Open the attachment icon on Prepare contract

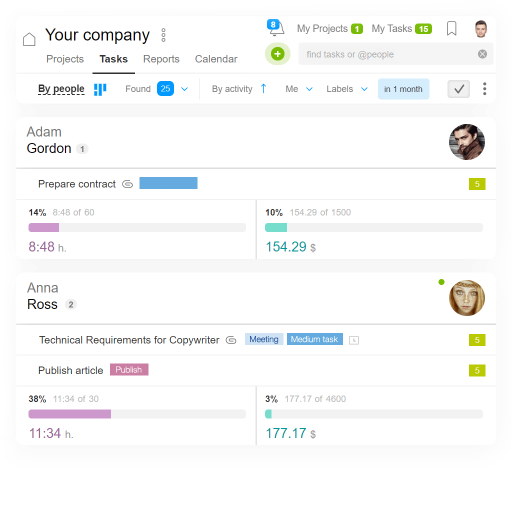(x=127, y=184)
